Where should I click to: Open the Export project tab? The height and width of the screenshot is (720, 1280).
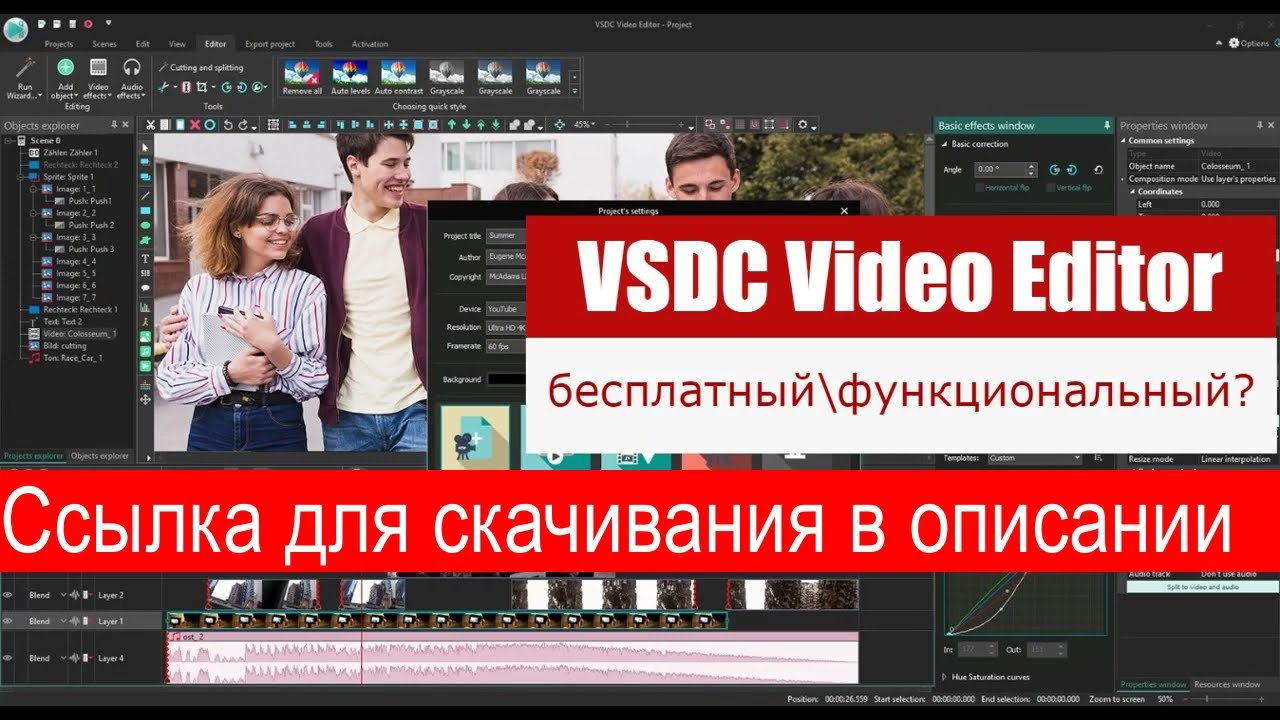pyautogui.click(x=270, y=44)
